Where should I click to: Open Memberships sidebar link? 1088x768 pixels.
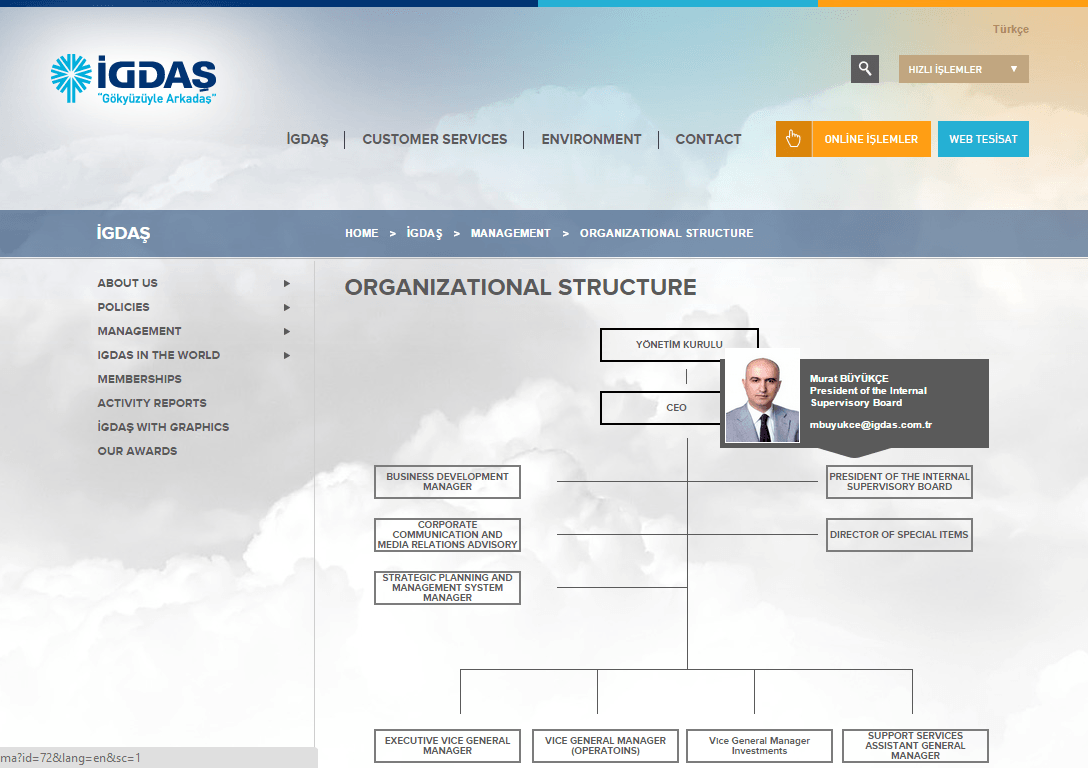coord(139,379)
